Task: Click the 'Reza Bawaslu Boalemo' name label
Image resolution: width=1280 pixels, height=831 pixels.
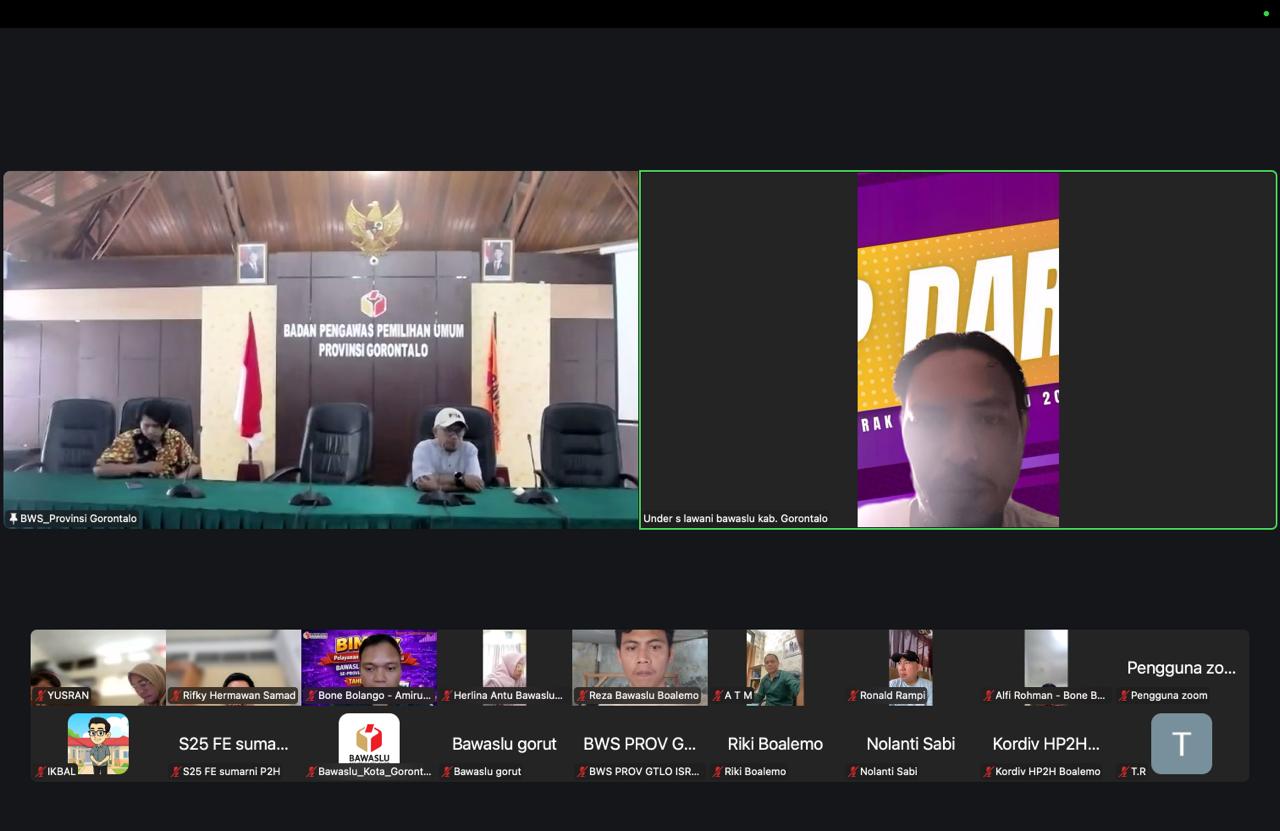Action: (x=644, y=695)
